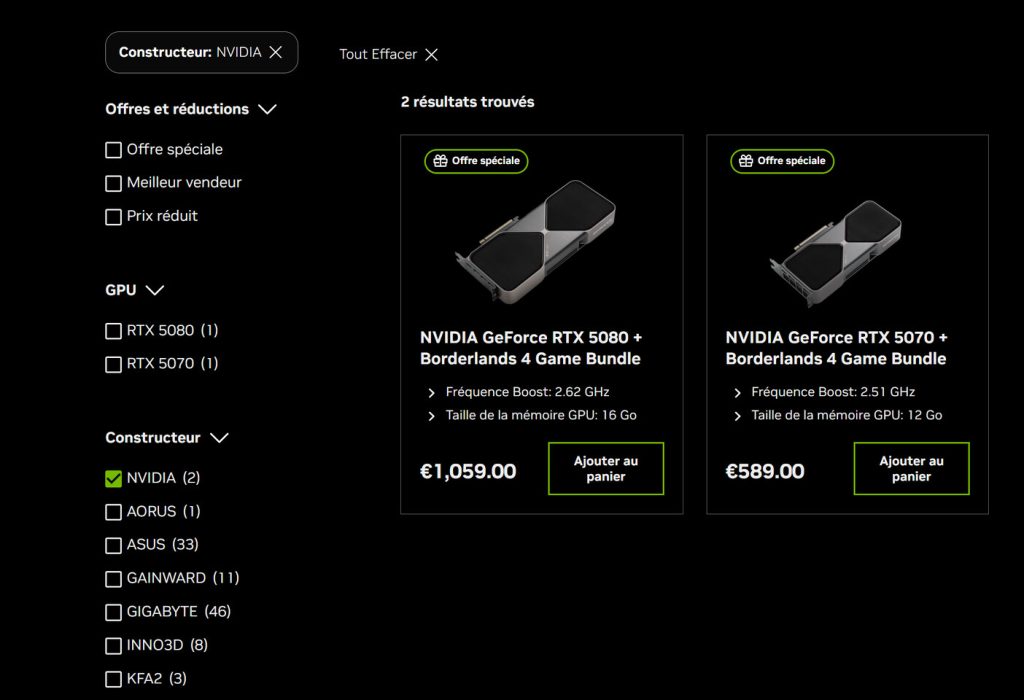1024x700 pixels.
Task: Add the RTX 5080 bundle to cart
Action: (605, 469)
